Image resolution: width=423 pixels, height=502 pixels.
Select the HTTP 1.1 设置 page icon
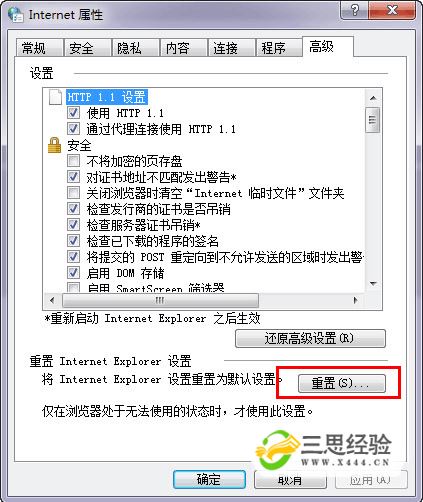(x=55, y=97)
